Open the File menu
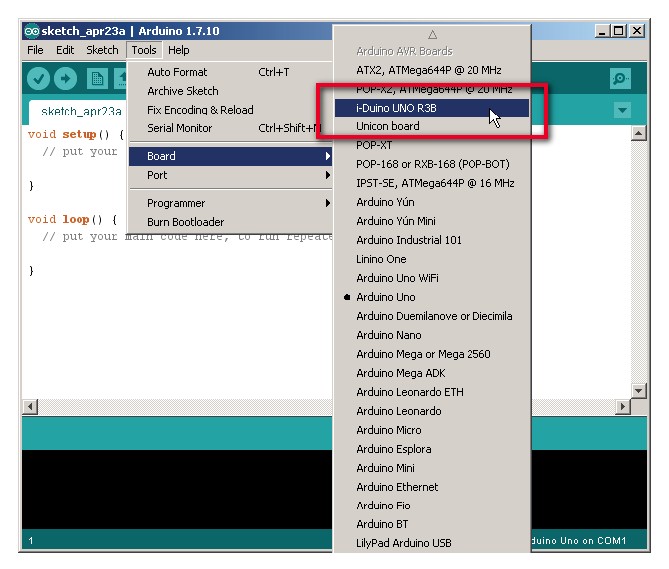This screenshot has height=569, width=669. tap(35, 50)
